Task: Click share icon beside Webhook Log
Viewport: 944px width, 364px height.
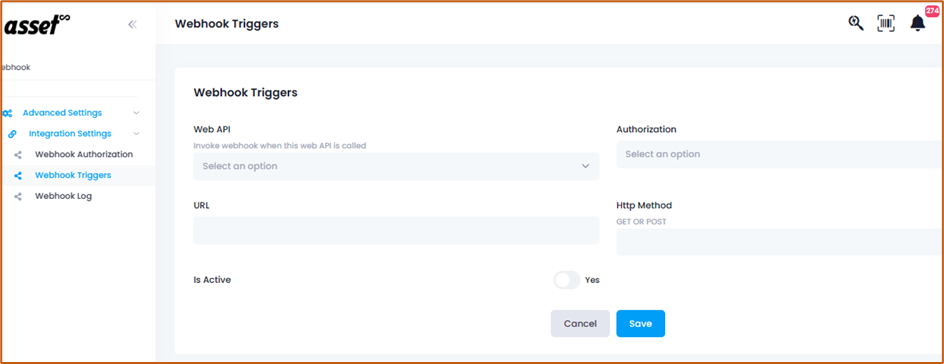Action: click(x=17, y=197)
